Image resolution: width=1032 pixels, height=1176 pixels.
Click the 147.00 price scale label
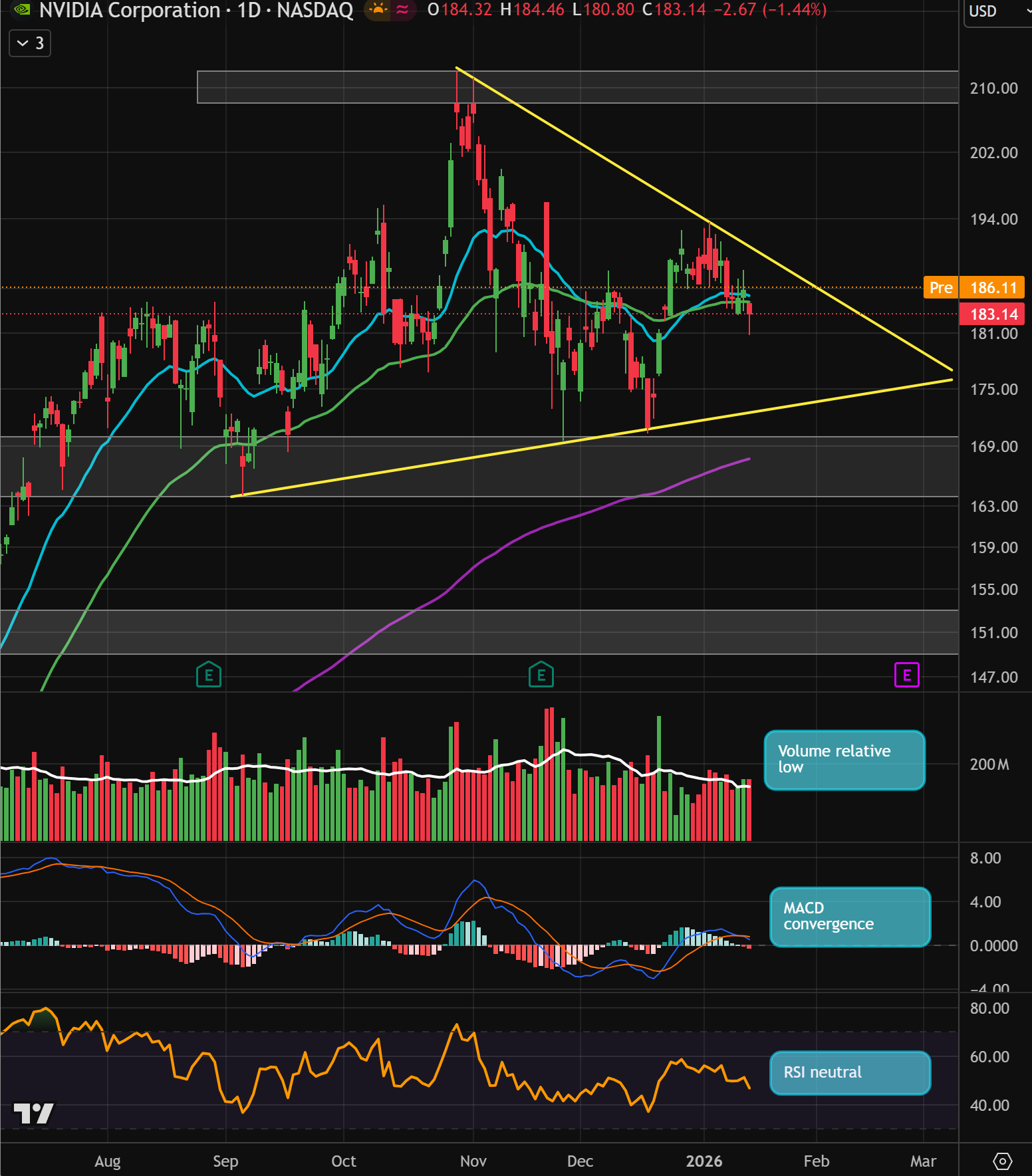pos(993,677)
